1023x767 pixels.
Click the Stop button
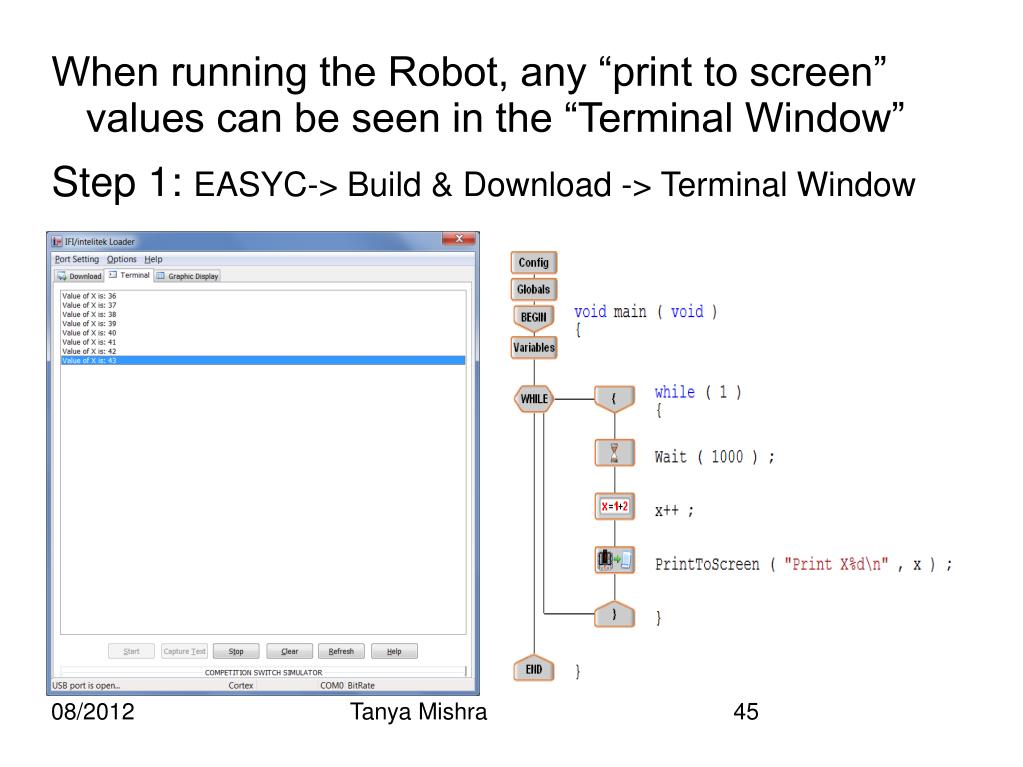(x=236, y=651)
